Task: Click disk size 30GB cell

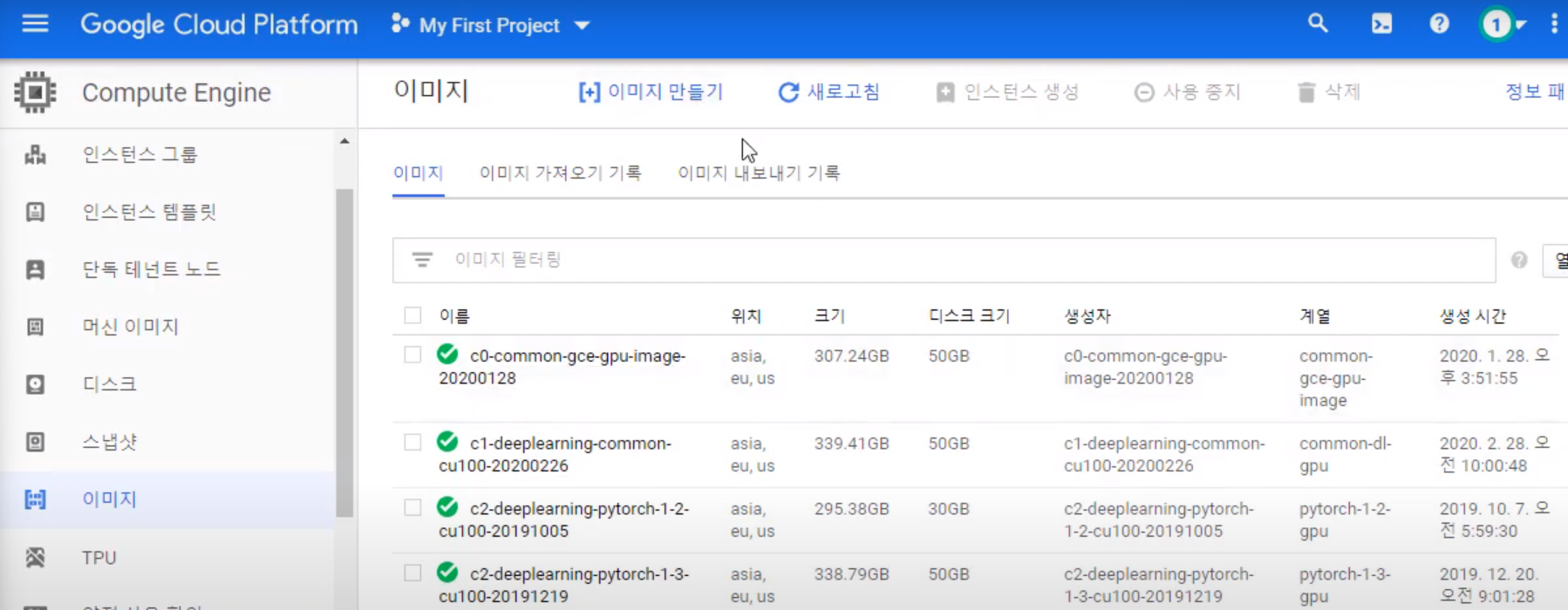Action: pyautogui.click(x=949, y=508)
